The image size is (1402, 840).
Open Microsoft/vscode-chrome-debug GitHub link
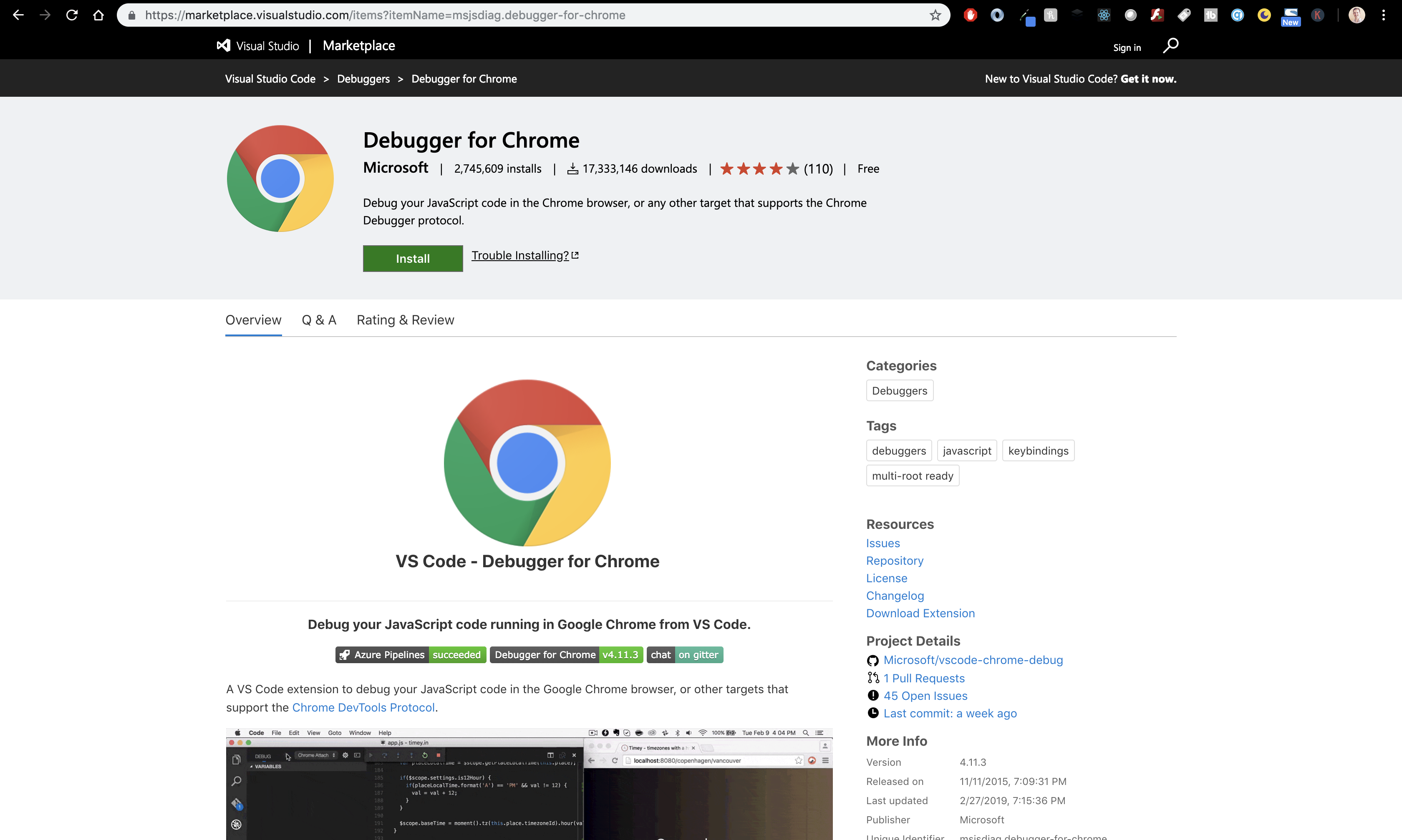tap(973, 660)
